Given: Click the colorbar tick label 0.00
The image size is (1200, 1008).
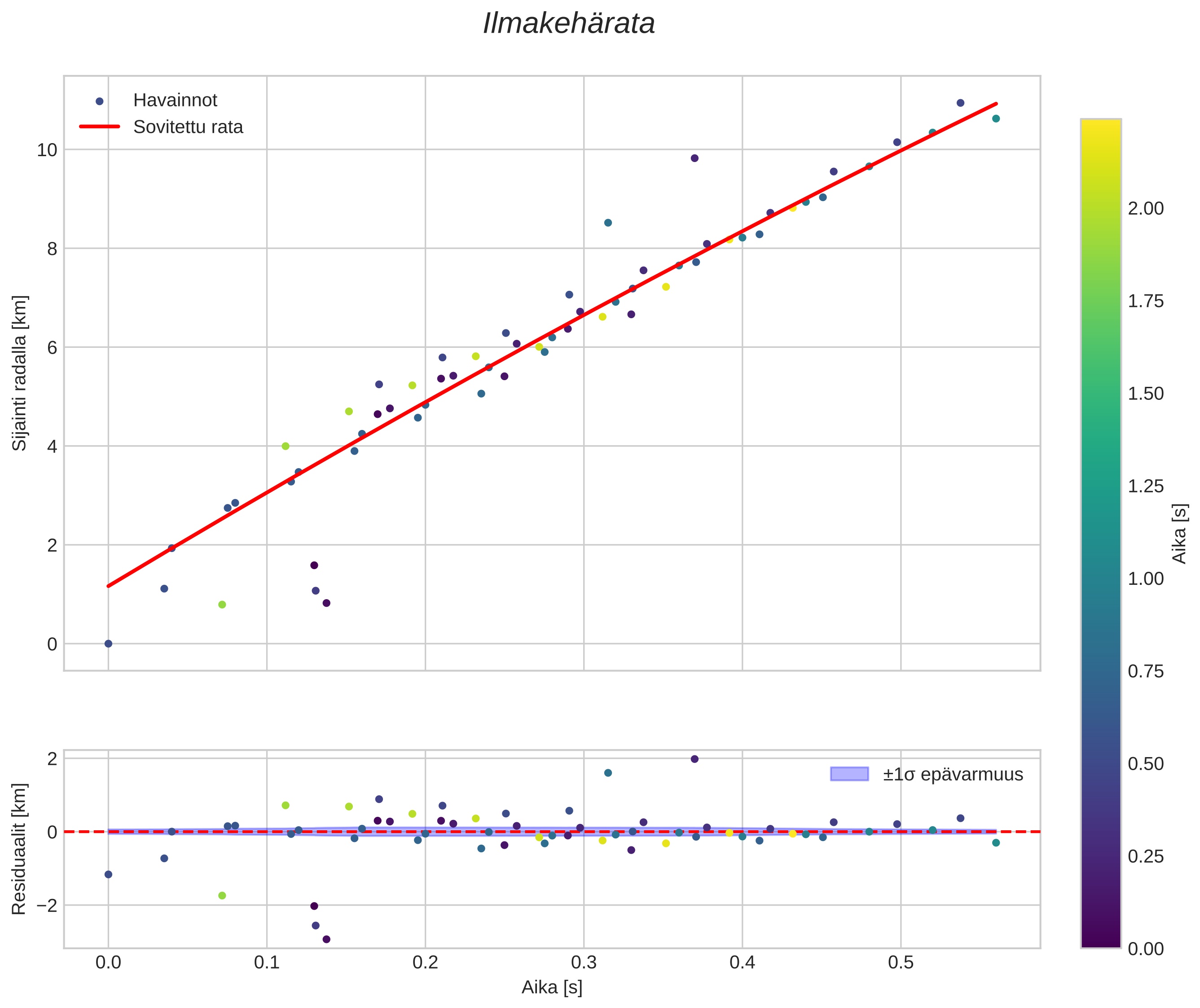Looking at the screenshot, I should click(1145, 949).
